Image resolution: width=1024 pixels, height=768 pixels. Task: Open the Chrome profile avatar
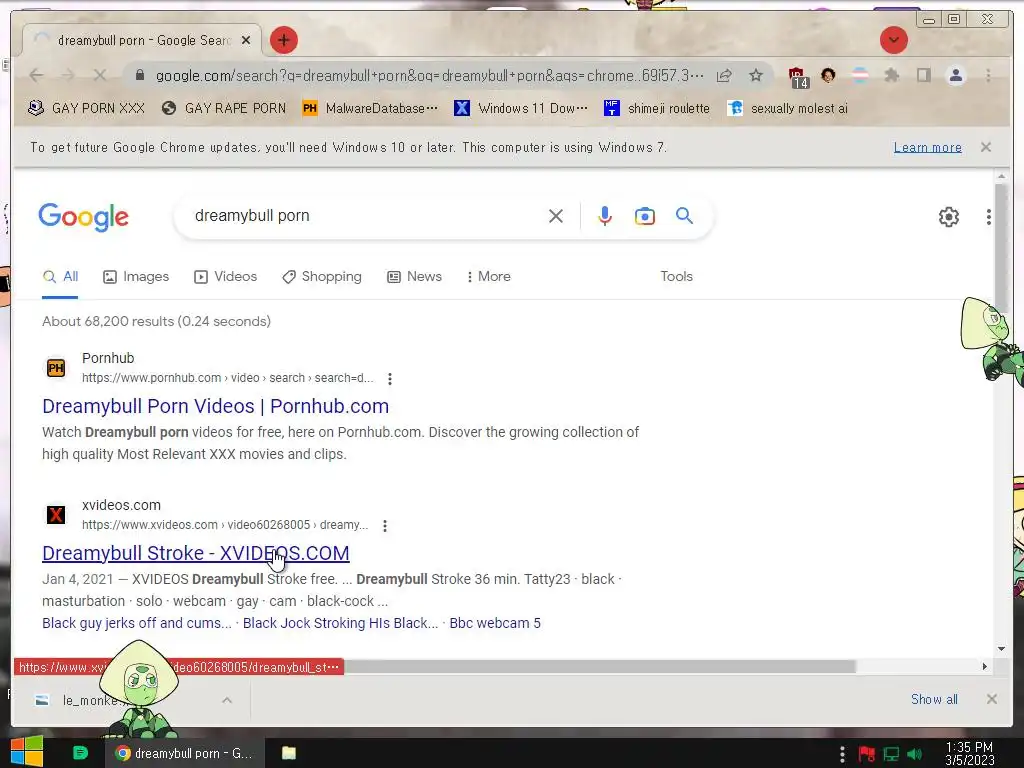(x=955, y=75)
